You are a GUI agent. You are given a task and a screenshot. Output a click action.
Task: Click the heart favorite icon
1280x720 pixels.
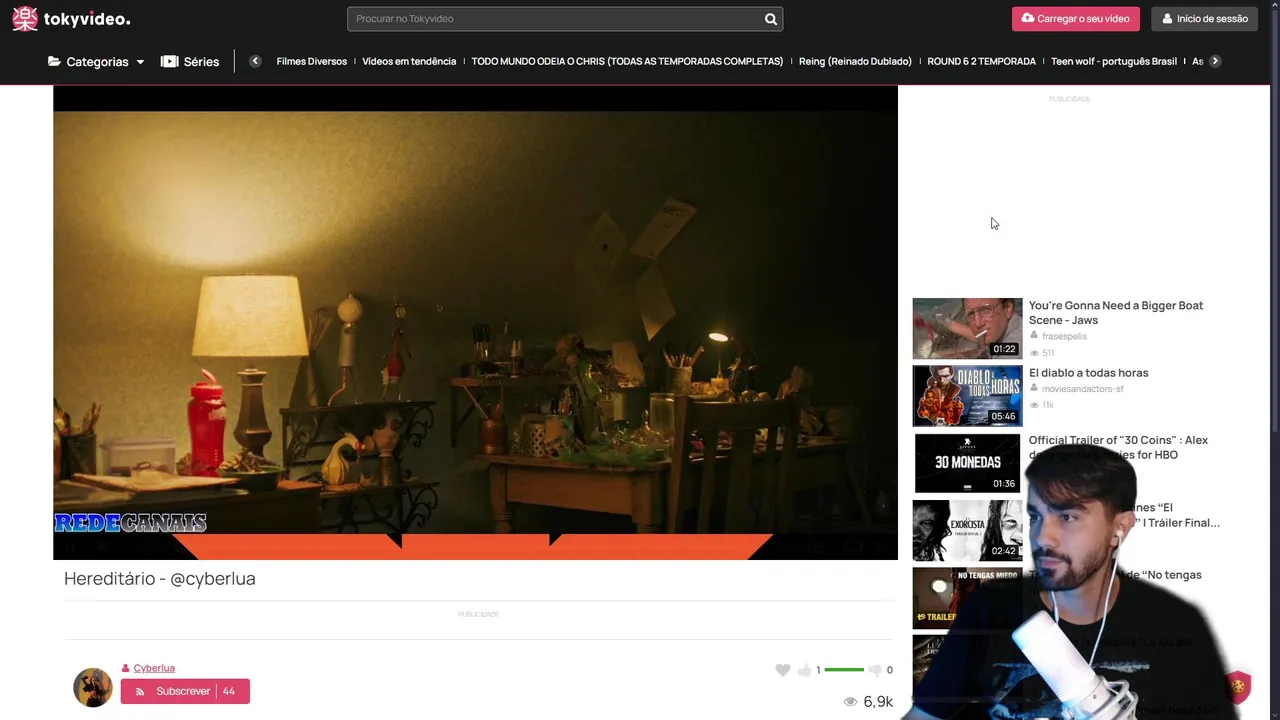[783, 670]
